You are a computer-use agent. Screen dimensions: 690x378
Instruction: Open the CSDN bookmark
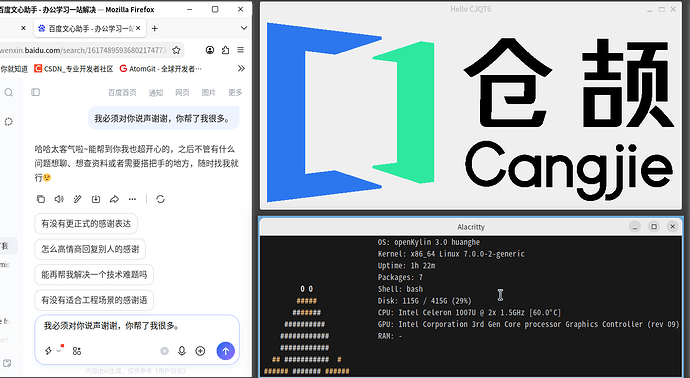click(73, 69)
